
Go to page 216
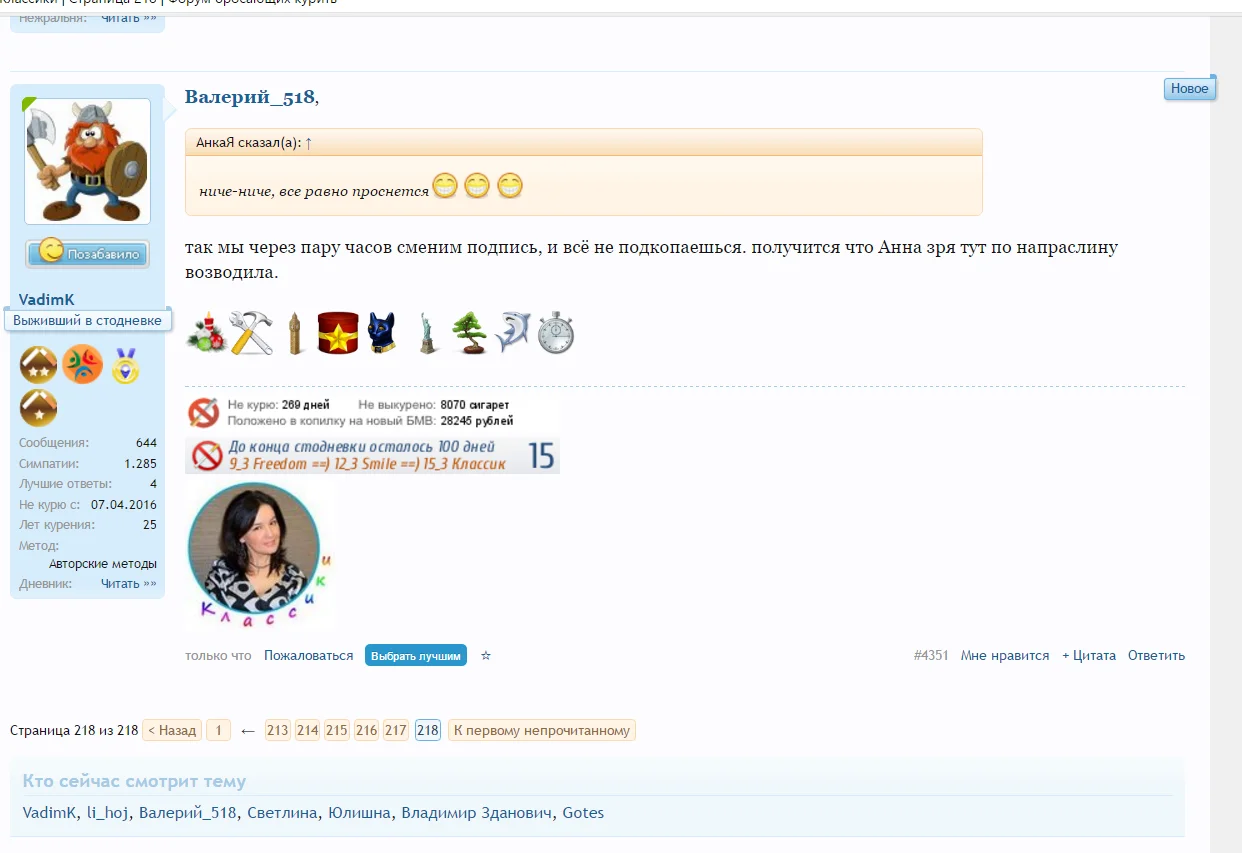[367, 730]
